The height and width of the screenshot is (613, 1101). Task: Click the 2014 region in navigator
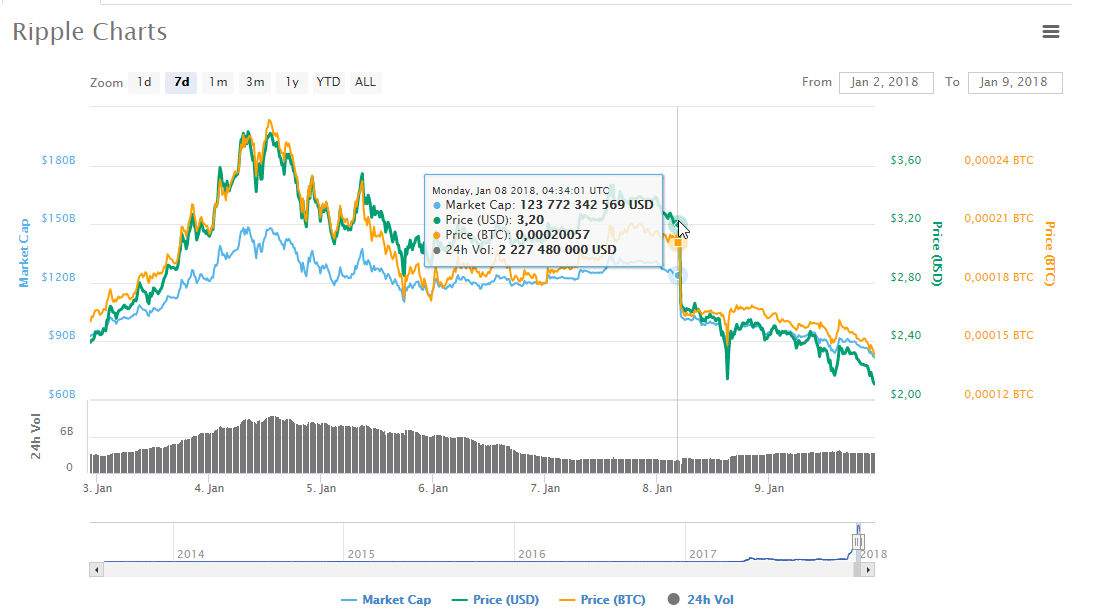pyautogui.click(x=190, y=554)
